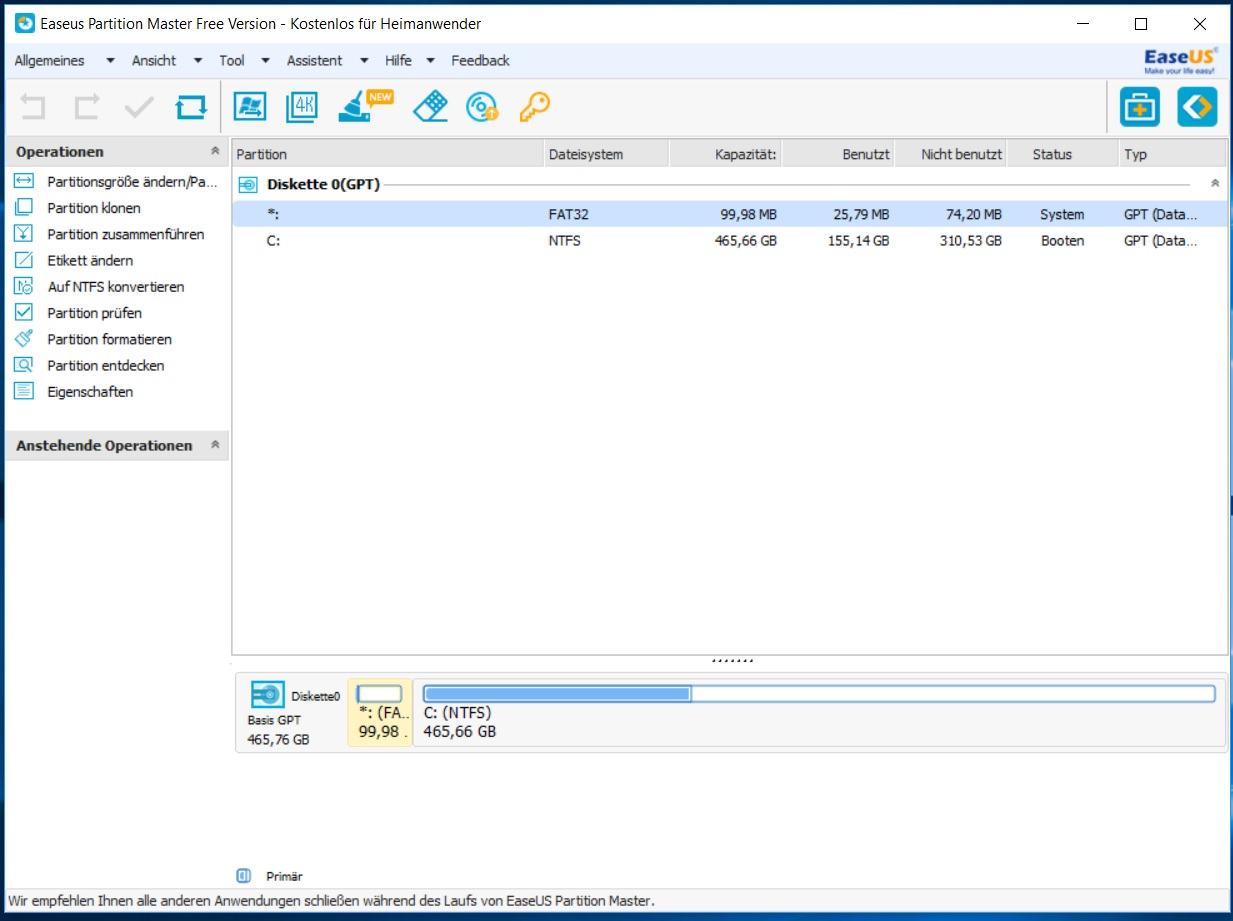Image resolution: width=1233 pixels, height=921 pixels.
Task: Click the dotted splitter handle above the disk map
Action: pos(731,661)
